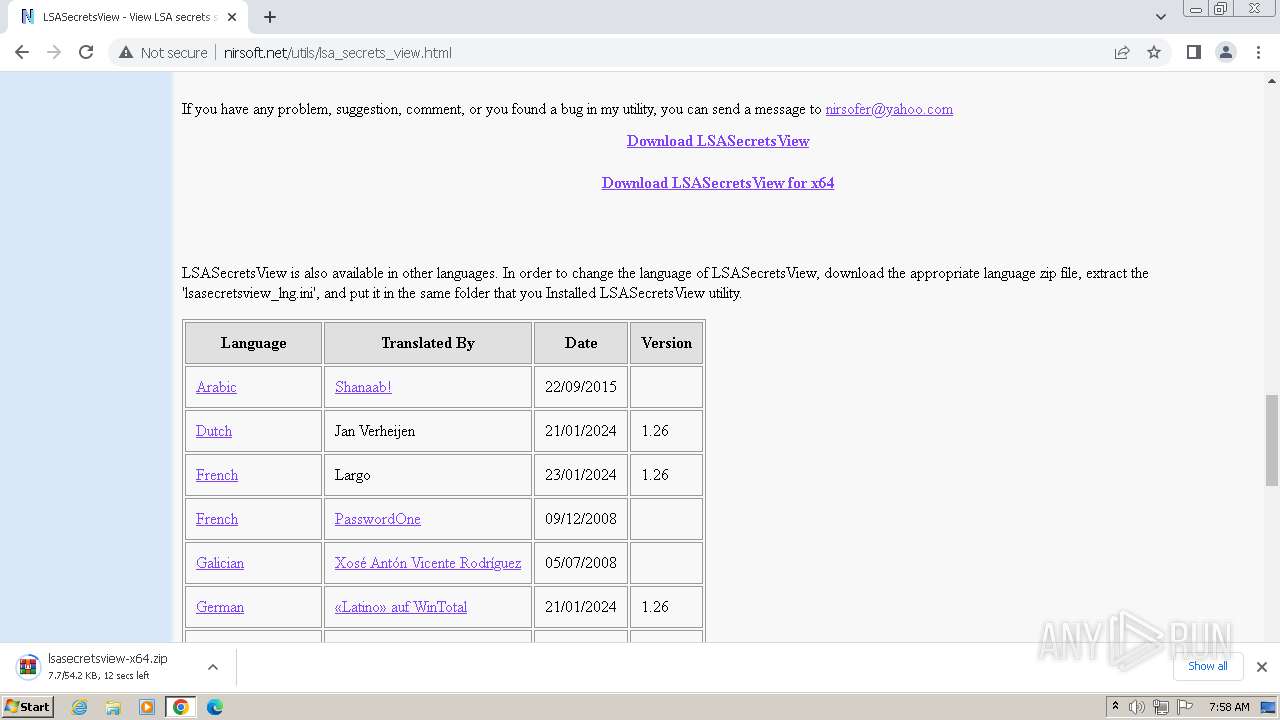Open the PasswordOne translator link

pos(378,519)
